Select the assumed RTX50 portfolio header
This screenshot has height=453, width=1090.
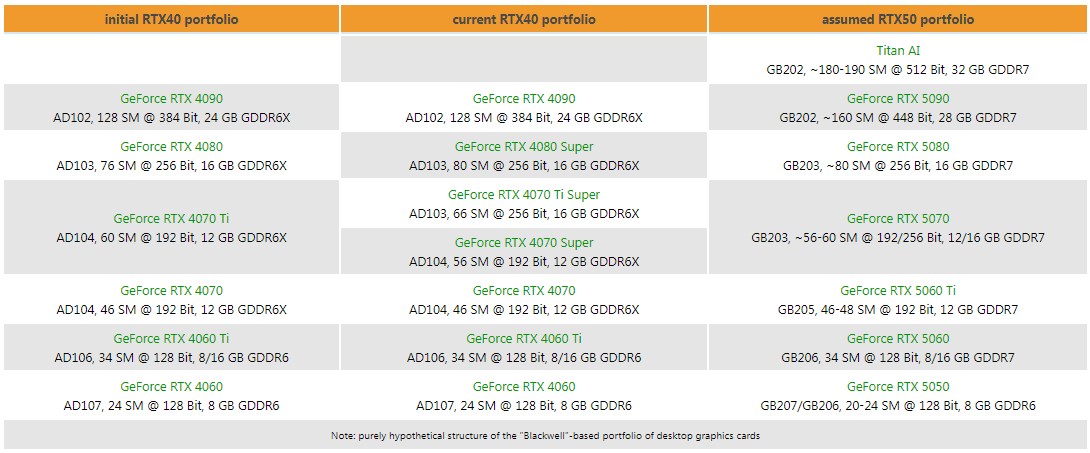click(897, 19)
